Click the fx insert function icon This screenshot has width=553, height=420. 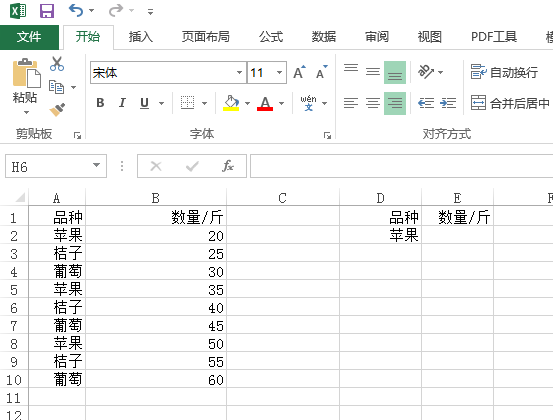pos(228,166)
